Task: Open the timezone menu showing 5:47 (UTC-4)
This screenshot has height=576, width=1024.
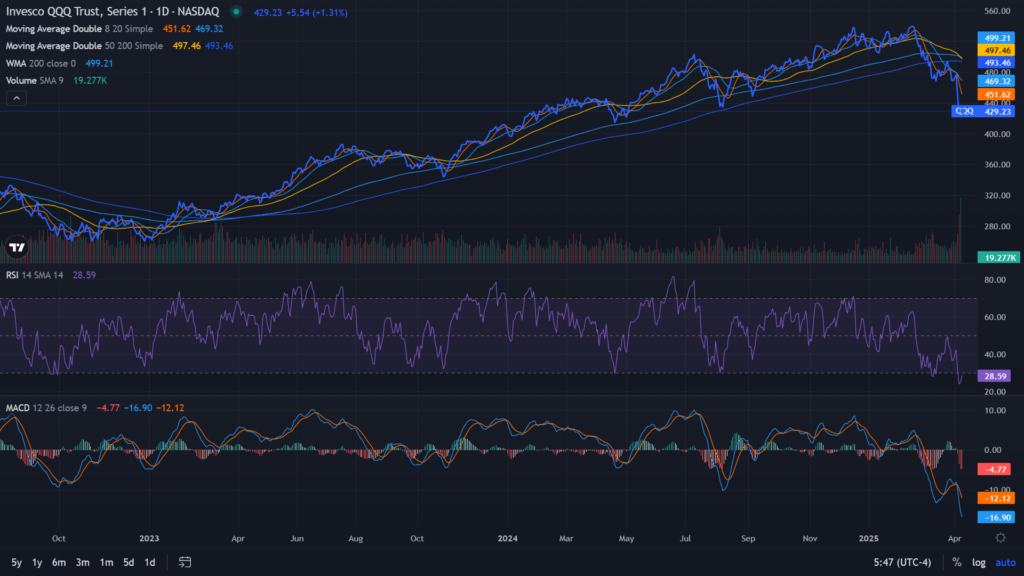Action: 902,562
